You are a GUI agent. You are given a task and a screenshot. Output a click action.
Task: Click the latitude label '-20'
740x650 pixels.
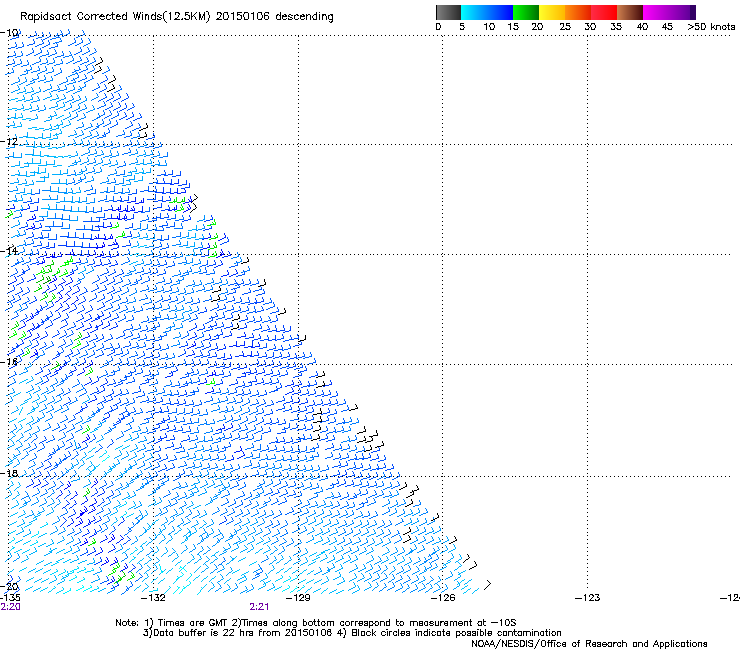9,587
